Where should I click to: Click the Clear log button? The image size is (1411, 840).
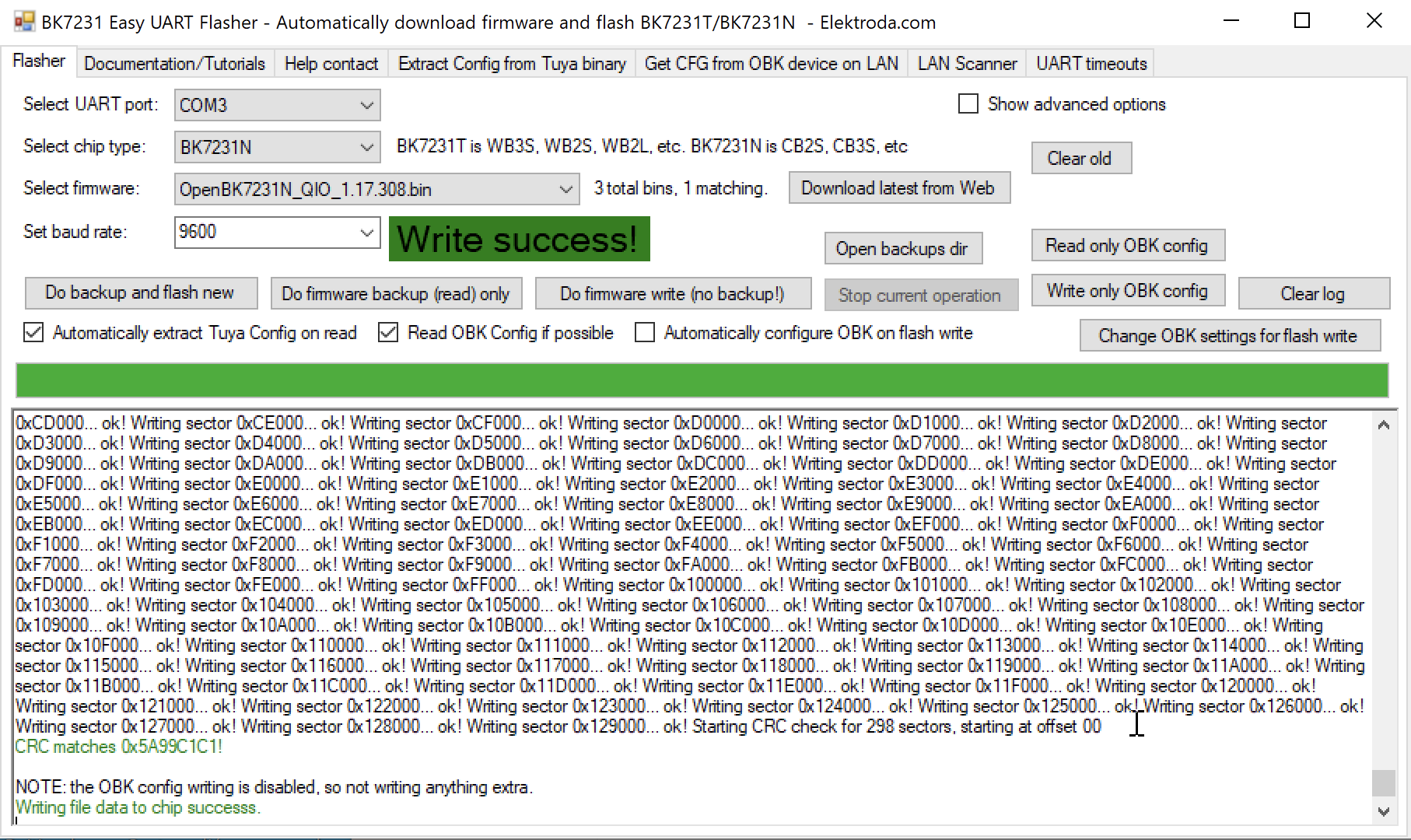1314,293
